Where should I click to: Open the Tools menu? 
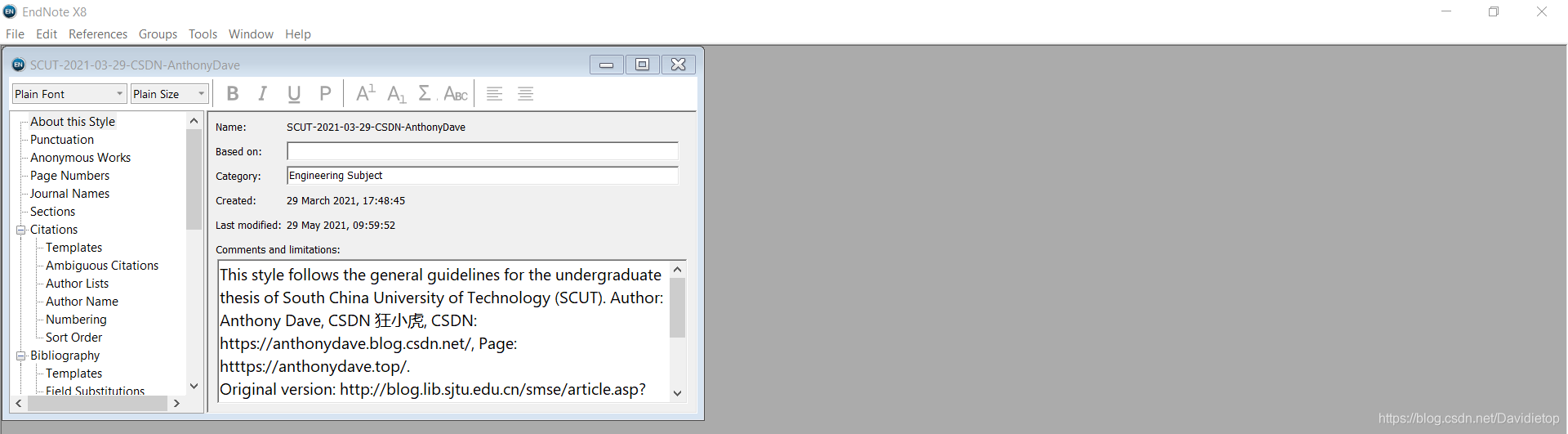click(x=203, y=34)
